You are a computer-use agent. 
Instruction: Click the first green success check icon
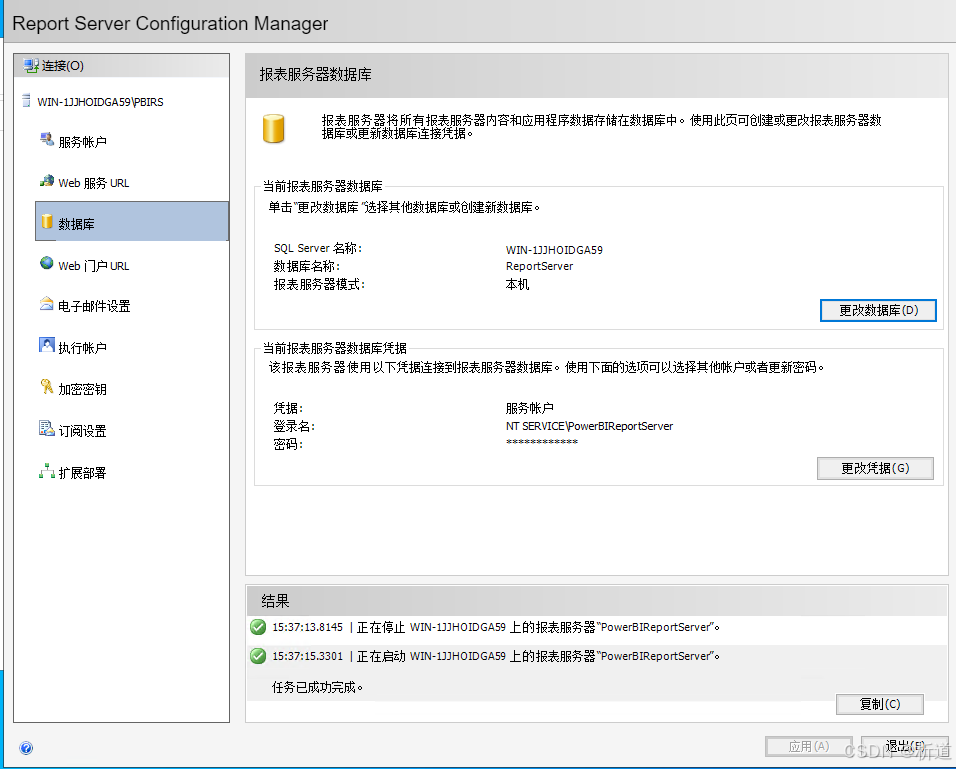(x=258, y=628)
